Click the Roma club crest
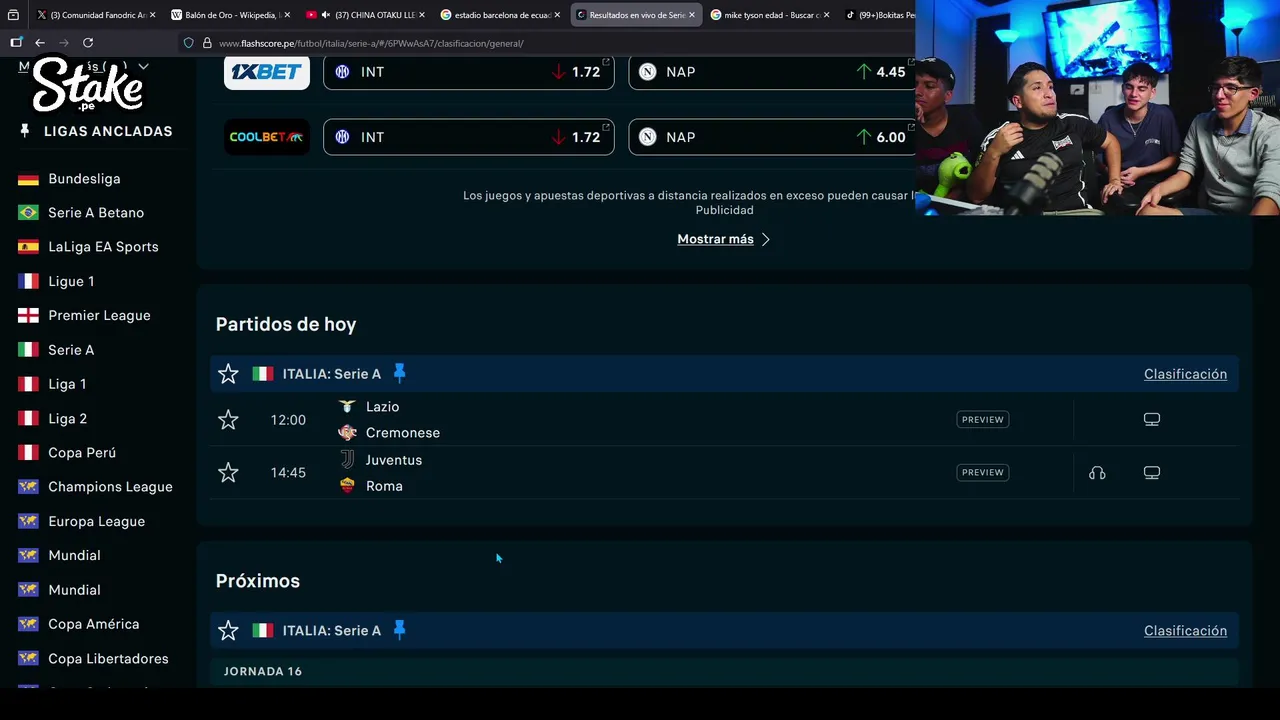 [347, 486]
